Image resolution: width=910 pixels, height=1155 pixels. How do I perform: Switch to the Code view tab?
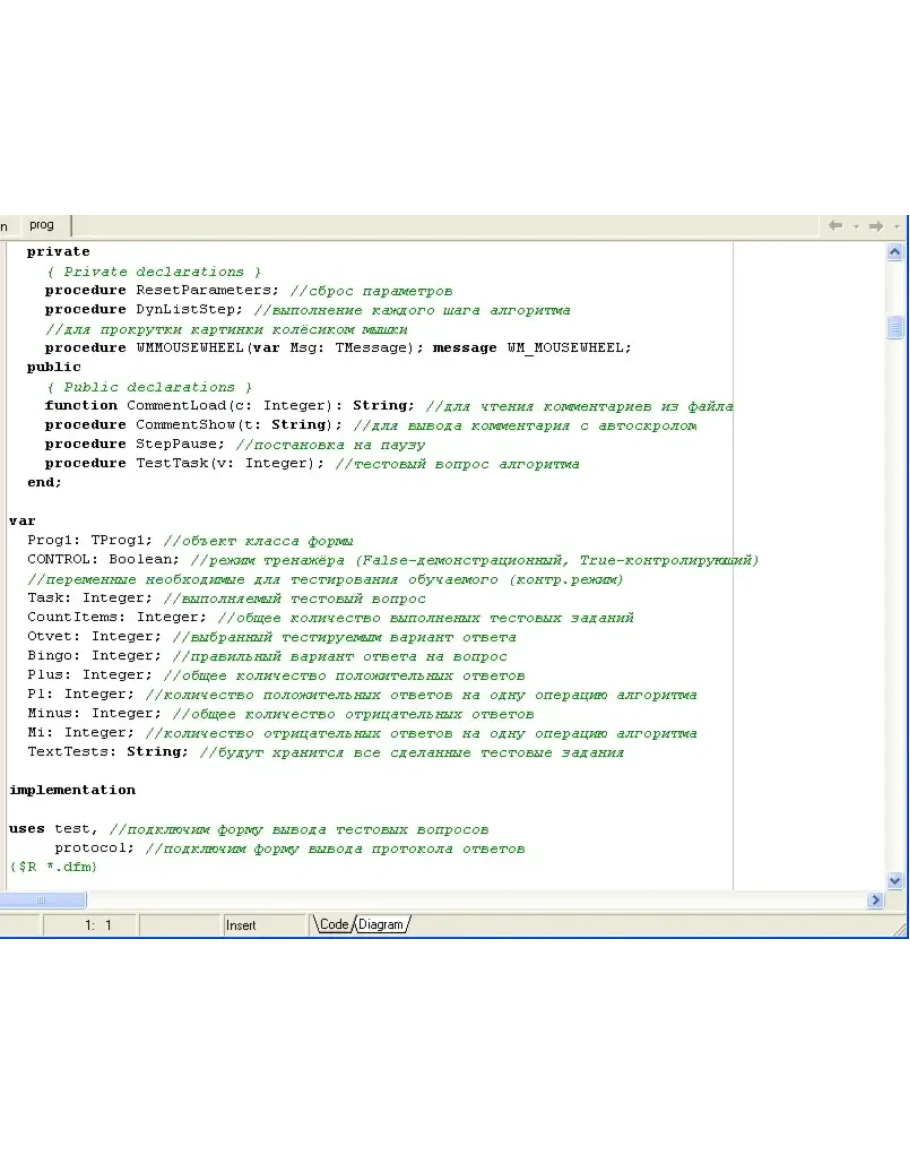click(x=333, y=925)
